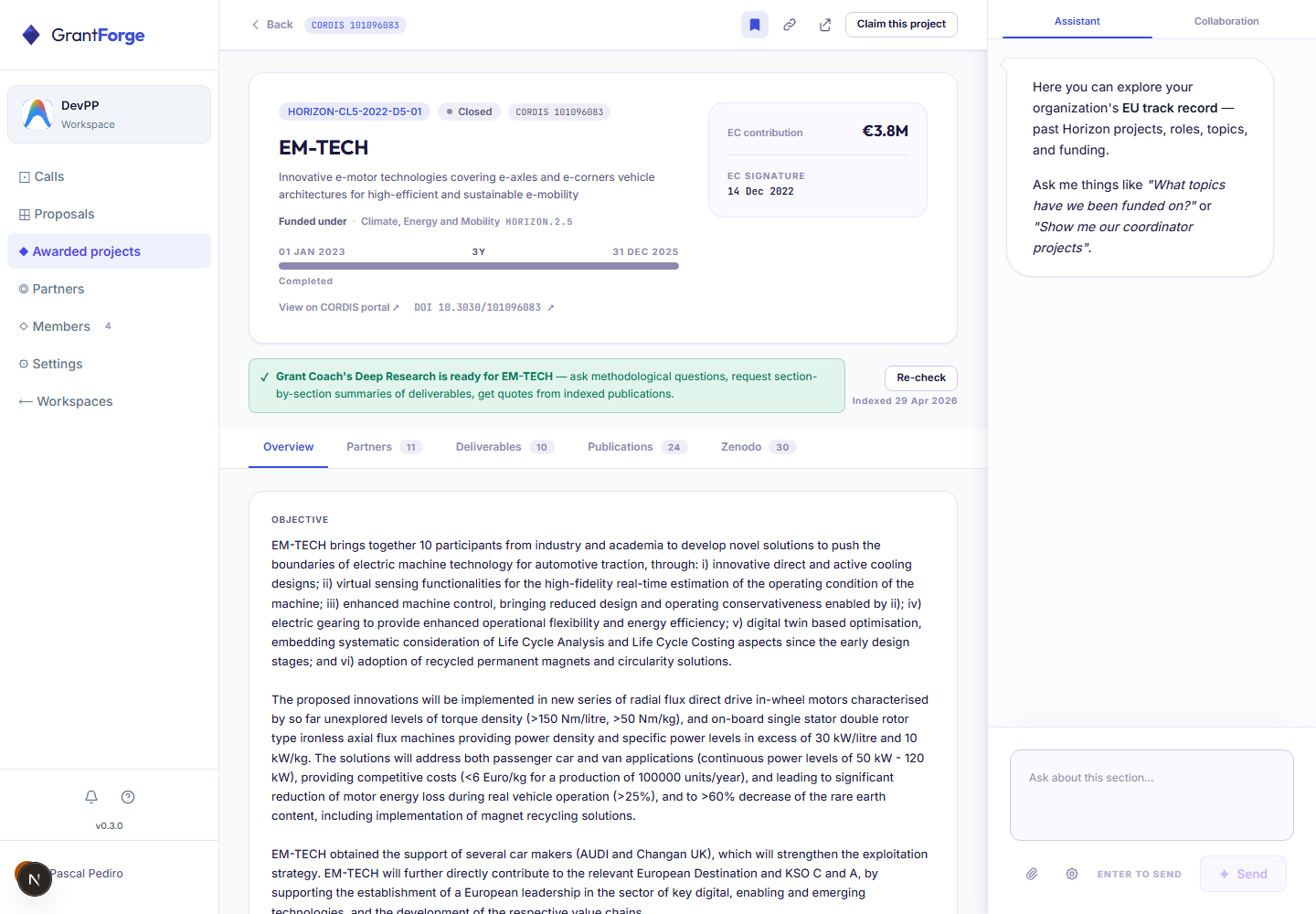Click the Closed status badge
The image size is (1316, 914).
[469, 112]
